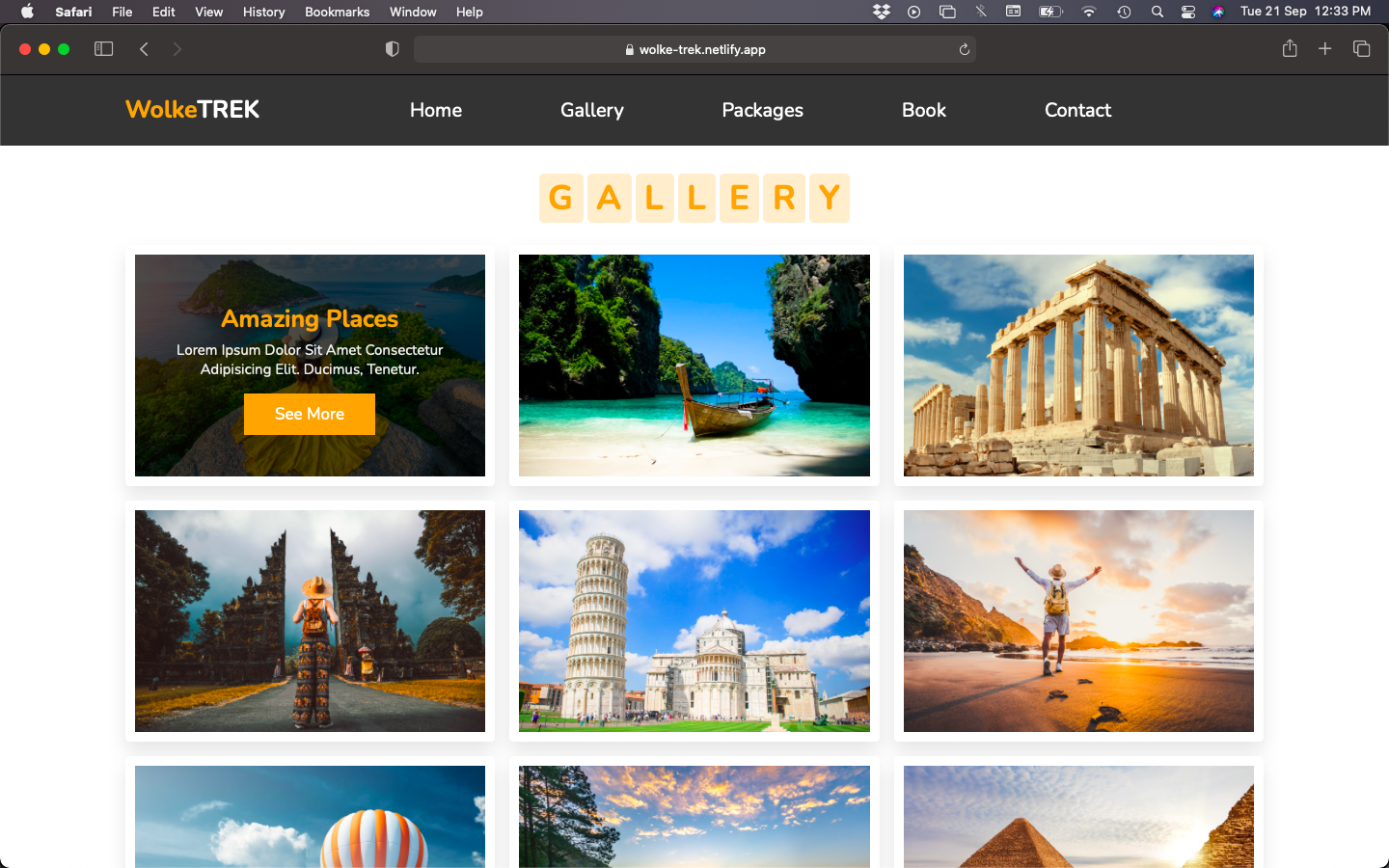
Task: Open the View menu
Action: [209, 12]
